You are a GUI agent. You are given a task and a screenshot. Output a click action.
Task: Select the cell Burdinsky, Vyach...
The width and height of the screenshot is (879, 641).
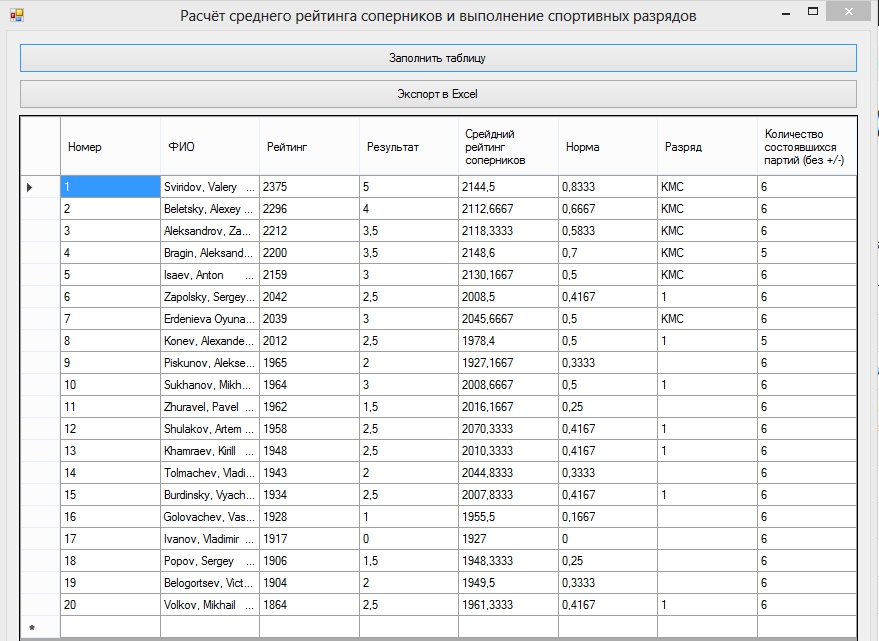click(x=210, y=495)
